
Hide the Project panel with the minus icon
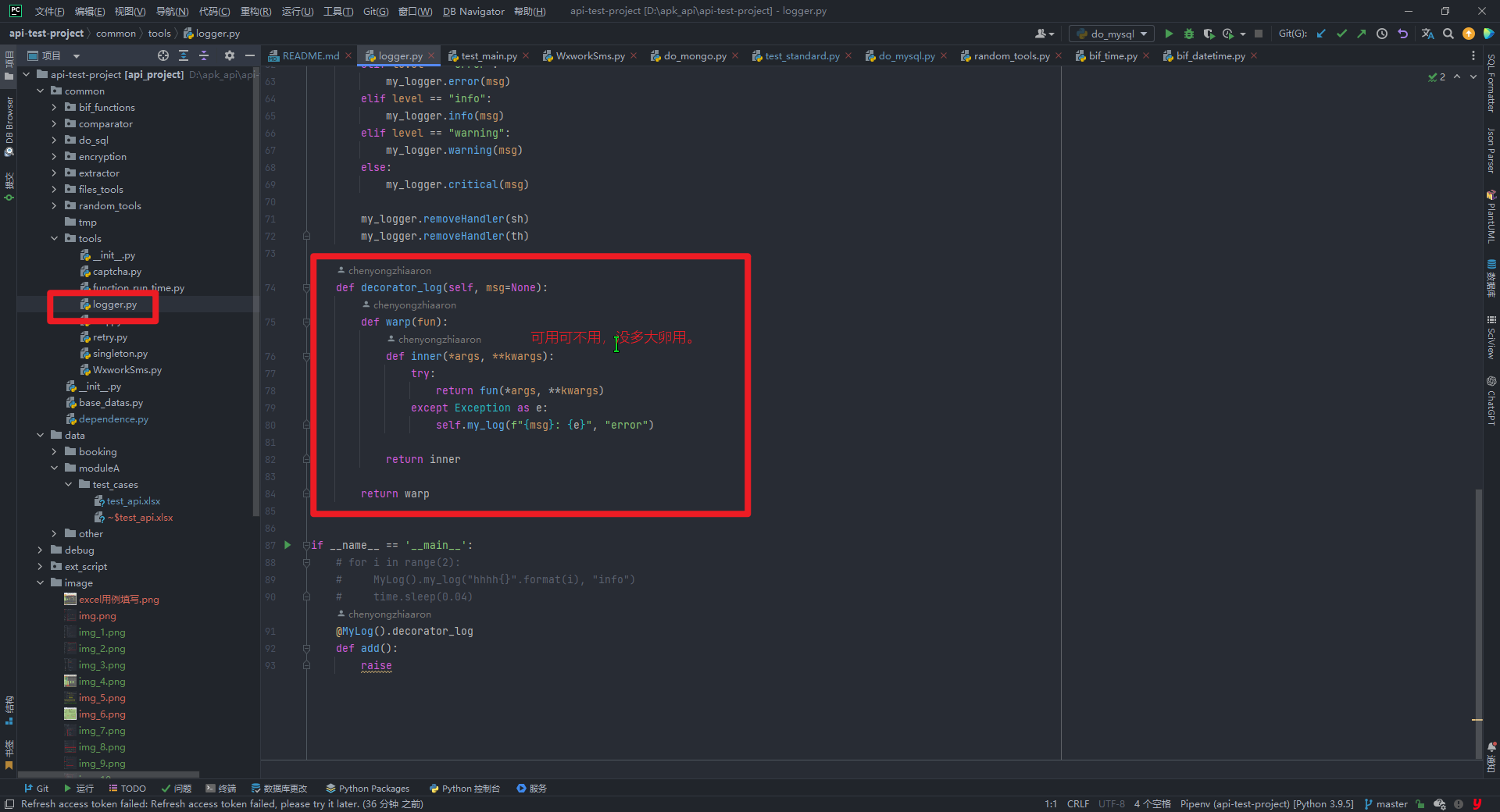(250, 55)
